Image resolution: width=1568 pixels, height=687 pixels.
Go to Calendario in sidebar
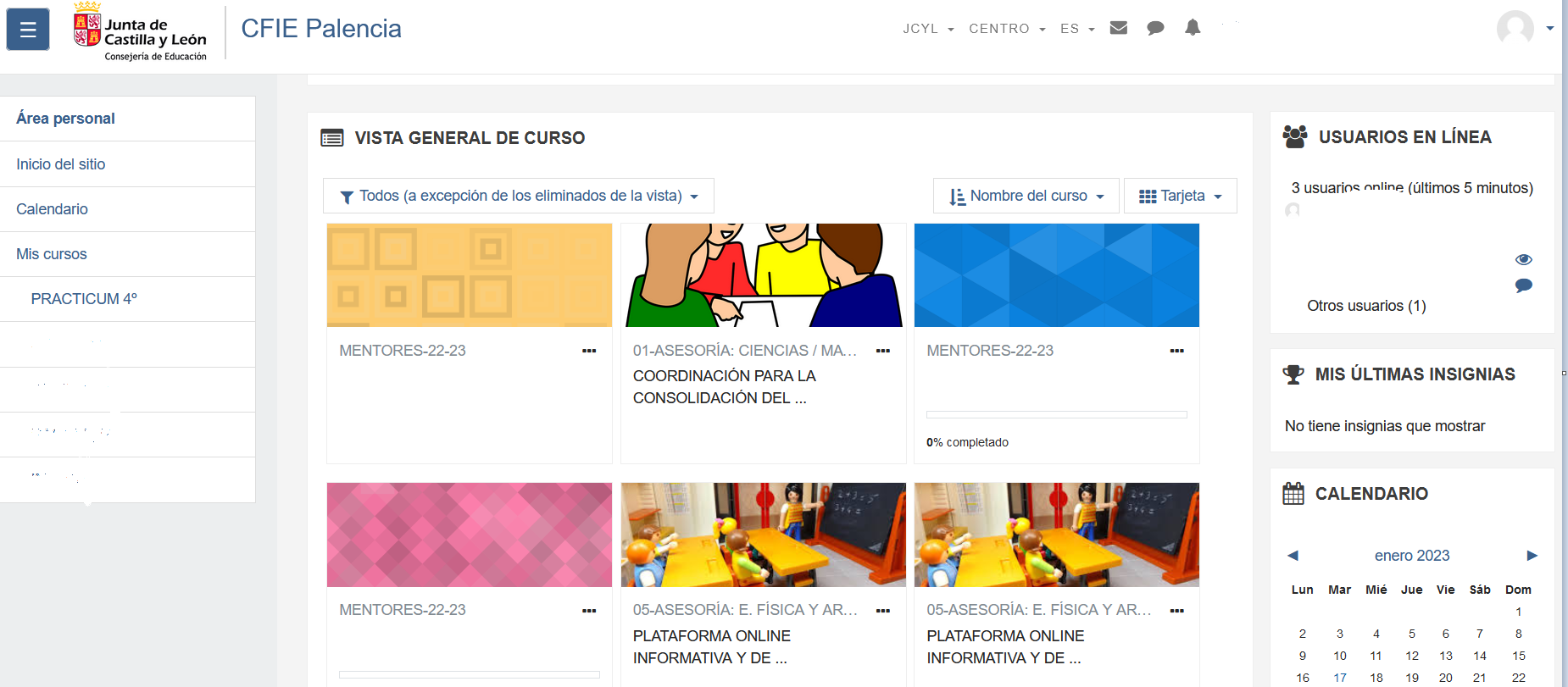point(52,209)
